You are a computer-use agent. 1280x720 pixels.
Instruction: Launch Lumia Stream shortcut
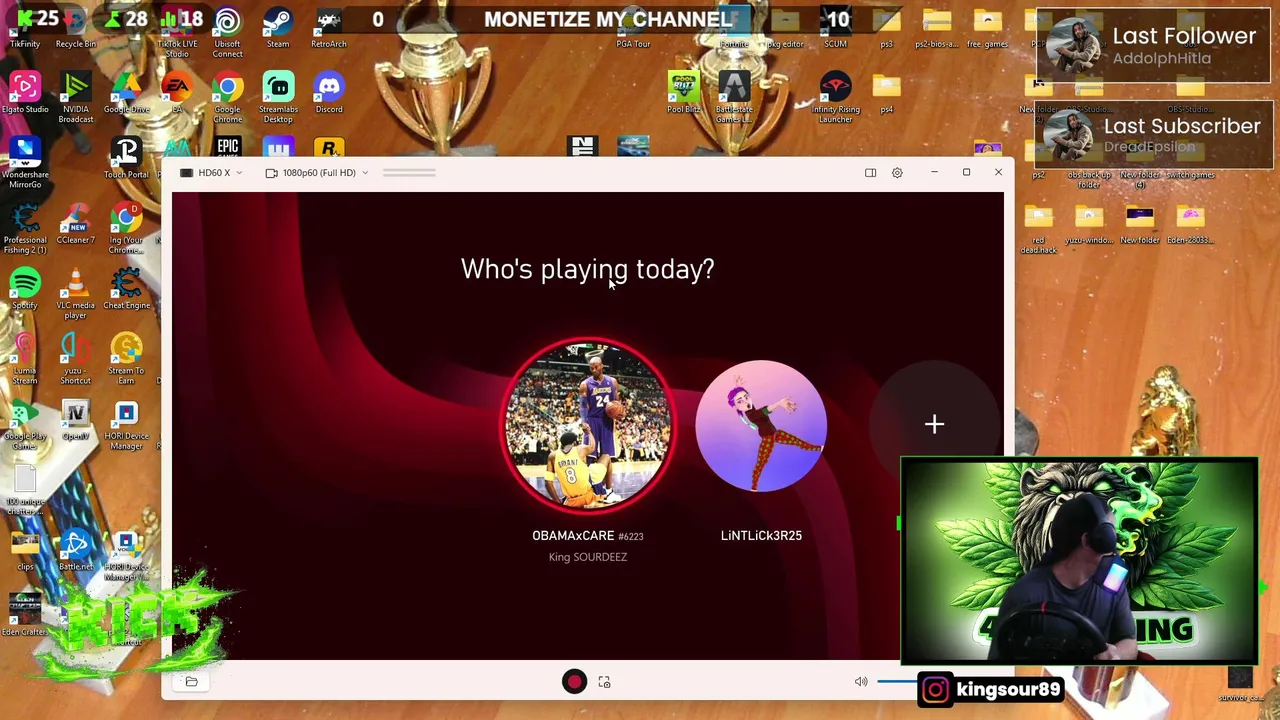pos(25,359)
